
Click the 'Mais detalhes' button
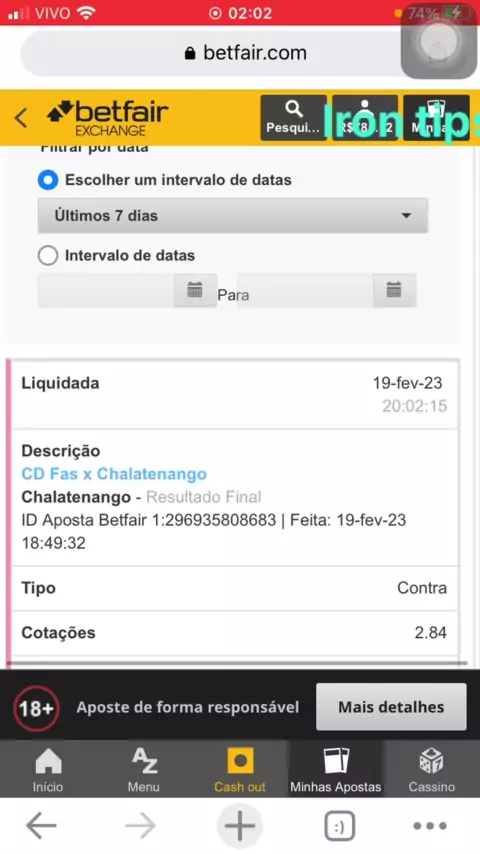pos(391,707)
